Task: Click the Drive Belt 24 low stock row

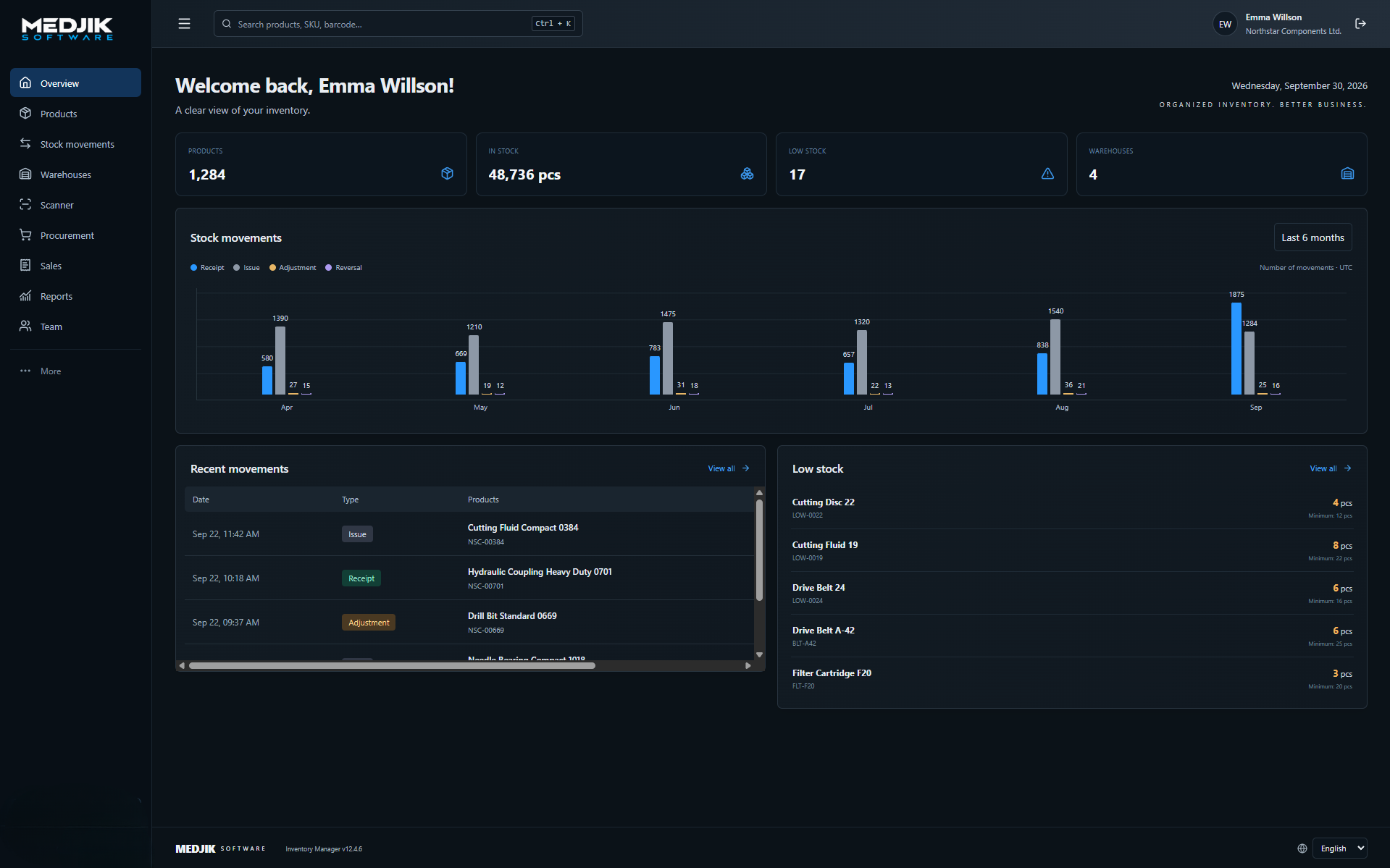Action: [1072, 594]
